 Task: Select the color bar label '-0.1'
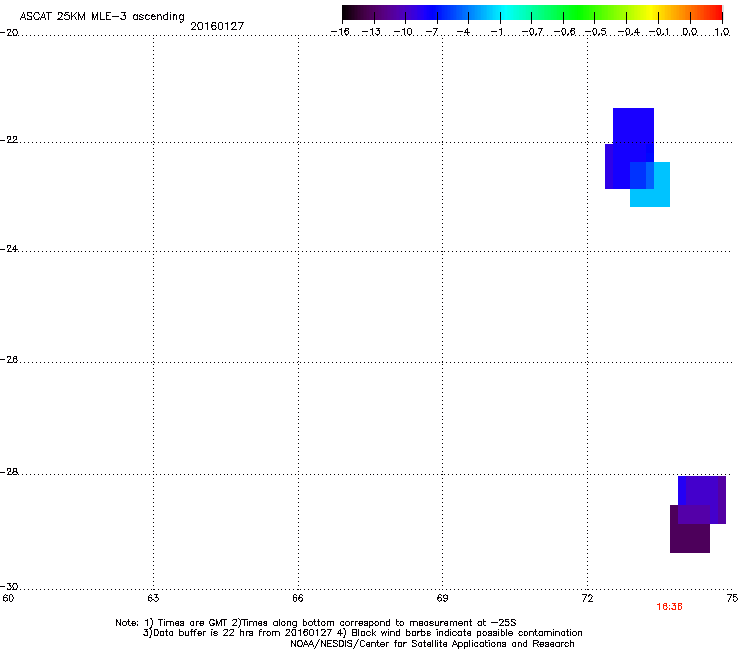pyautogui.click(x=659, y=32)
